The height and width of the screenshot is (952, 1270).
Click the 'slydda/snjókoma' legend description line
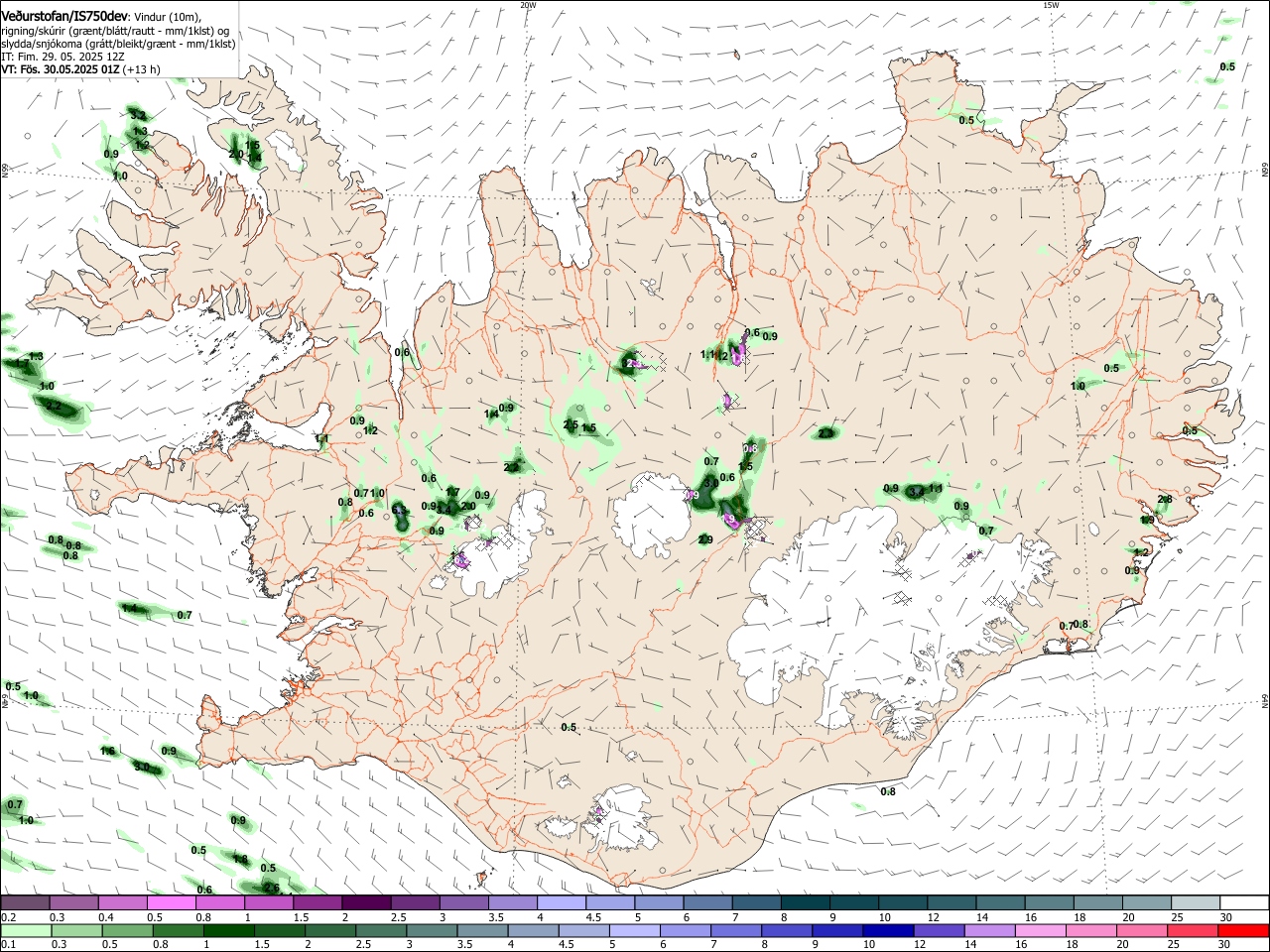pyautogui.click(x=118, y=44)
